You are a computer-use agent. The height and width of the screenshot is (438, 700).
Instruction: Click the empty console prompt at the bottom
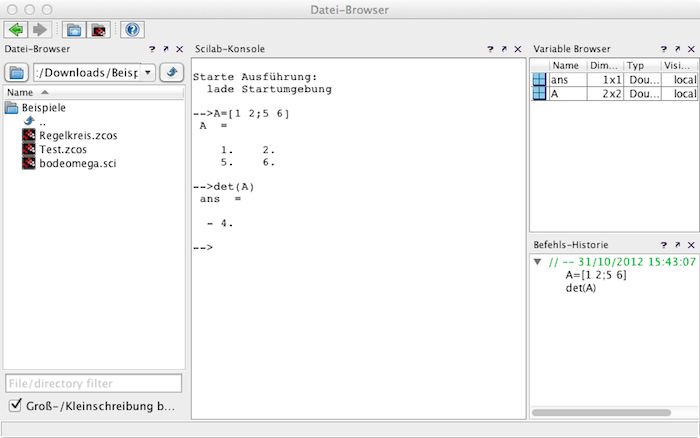coord(203,247)
